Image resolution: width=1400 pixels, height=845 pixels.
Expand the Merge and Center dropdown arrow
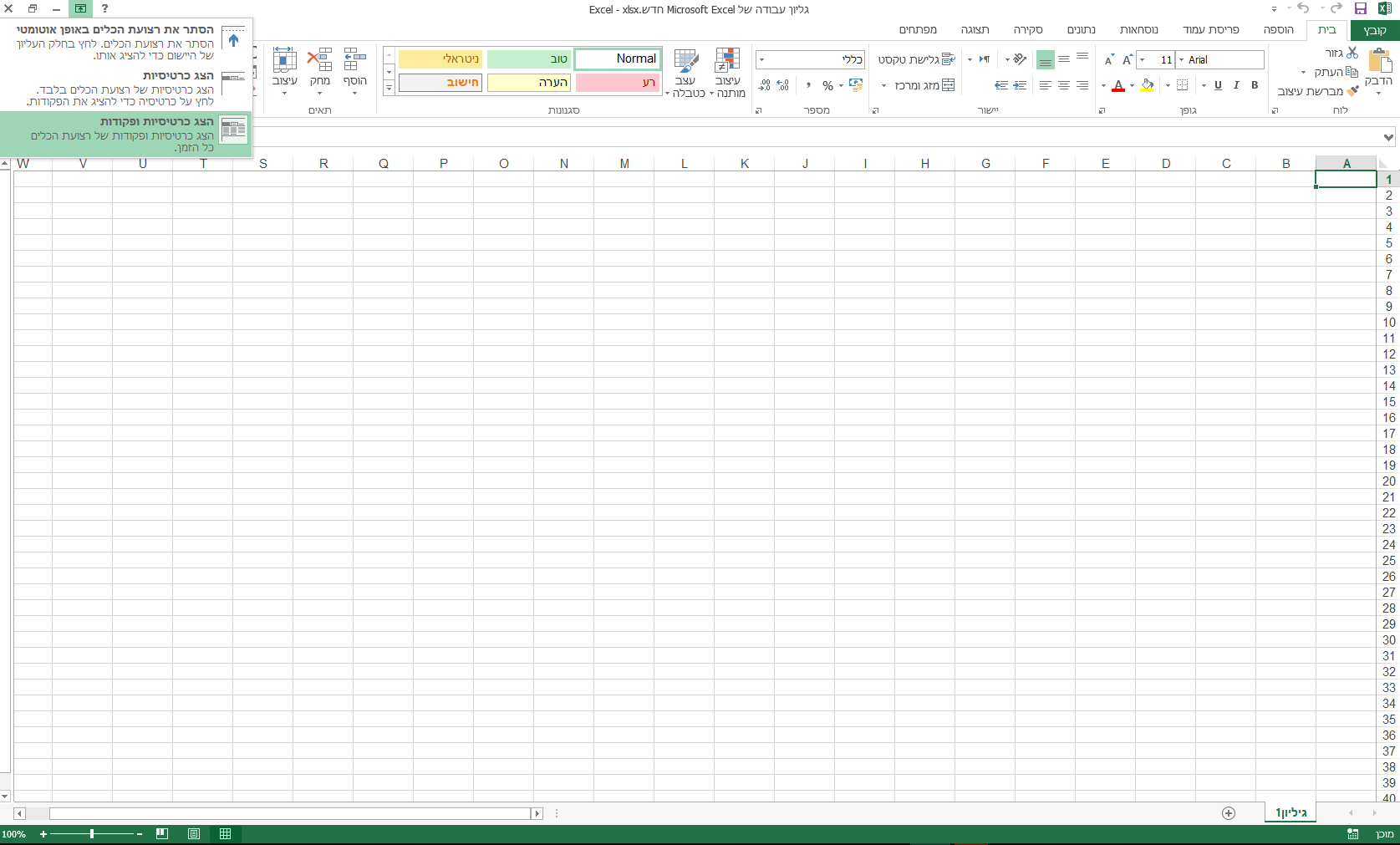(x=883, y=85)
